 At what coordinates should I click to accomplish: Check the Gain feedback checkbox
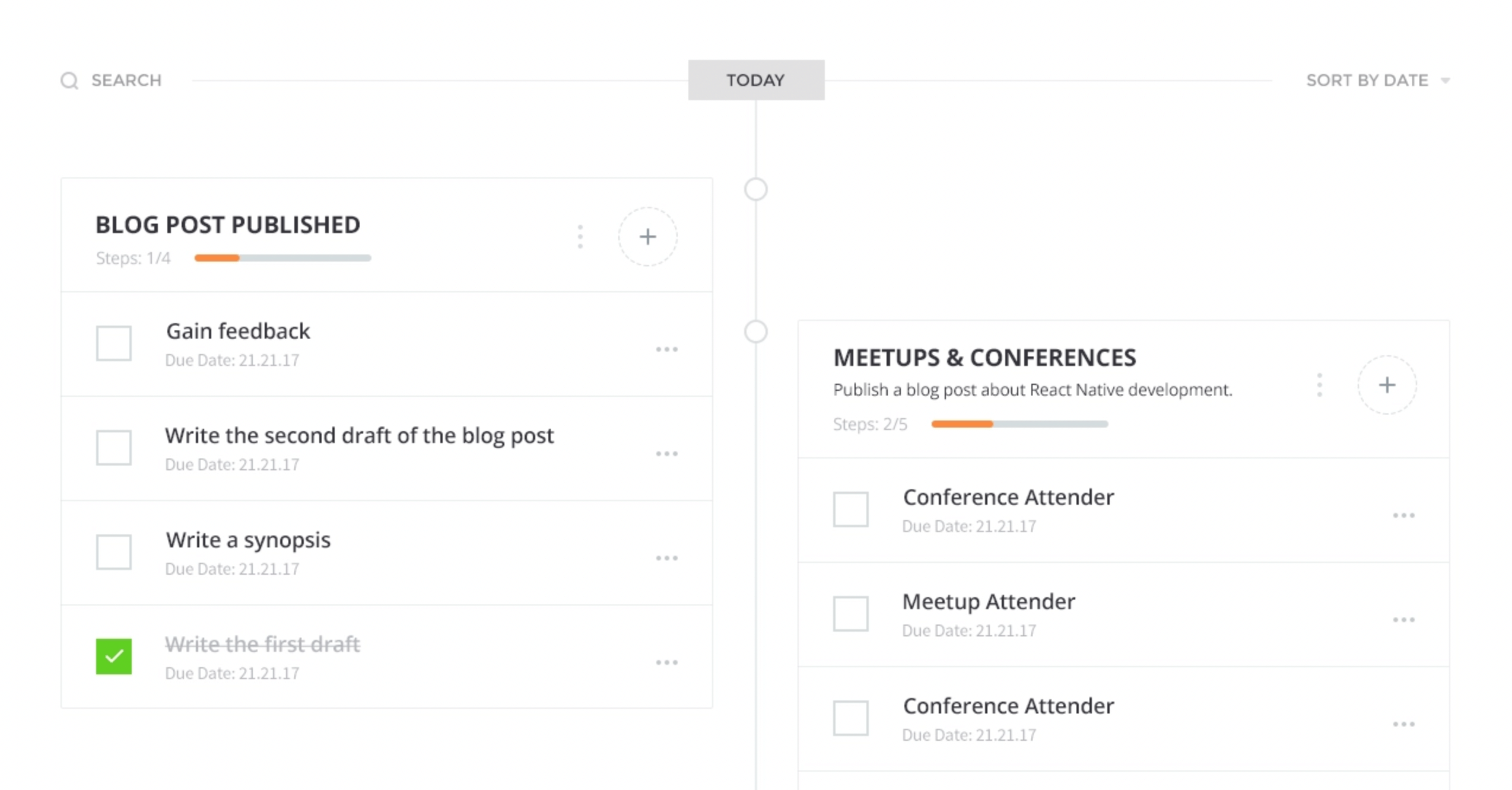(114, 343)
